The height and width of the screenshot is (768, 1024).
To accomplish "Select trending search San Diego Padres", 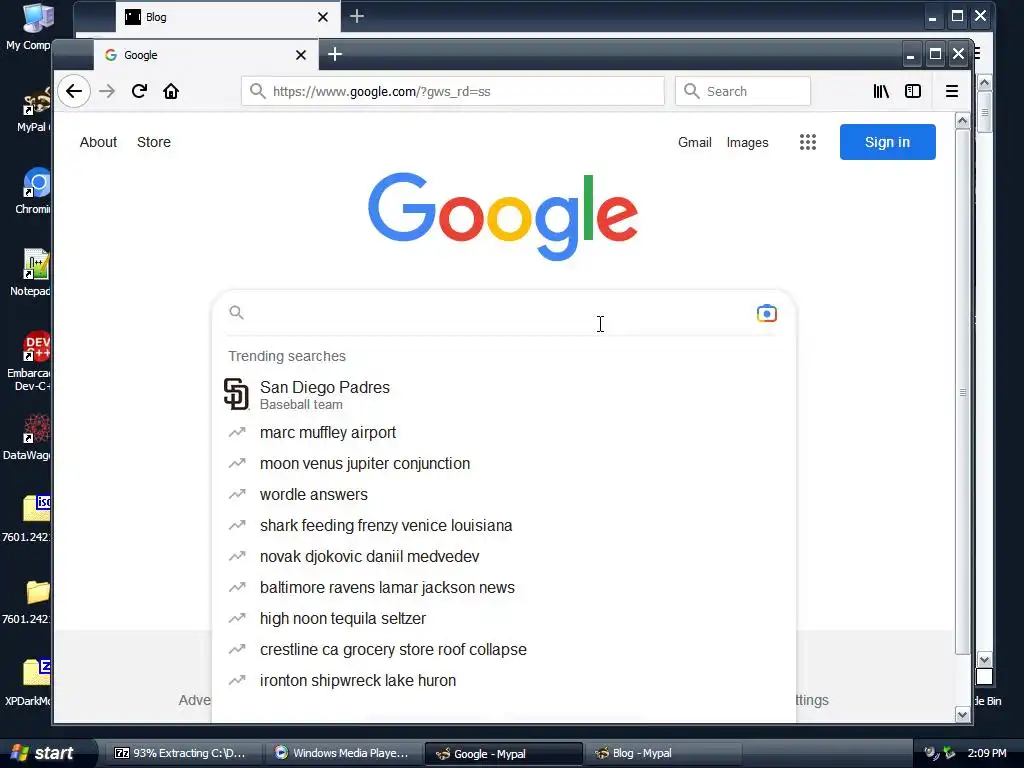I will tap(502, 394).
